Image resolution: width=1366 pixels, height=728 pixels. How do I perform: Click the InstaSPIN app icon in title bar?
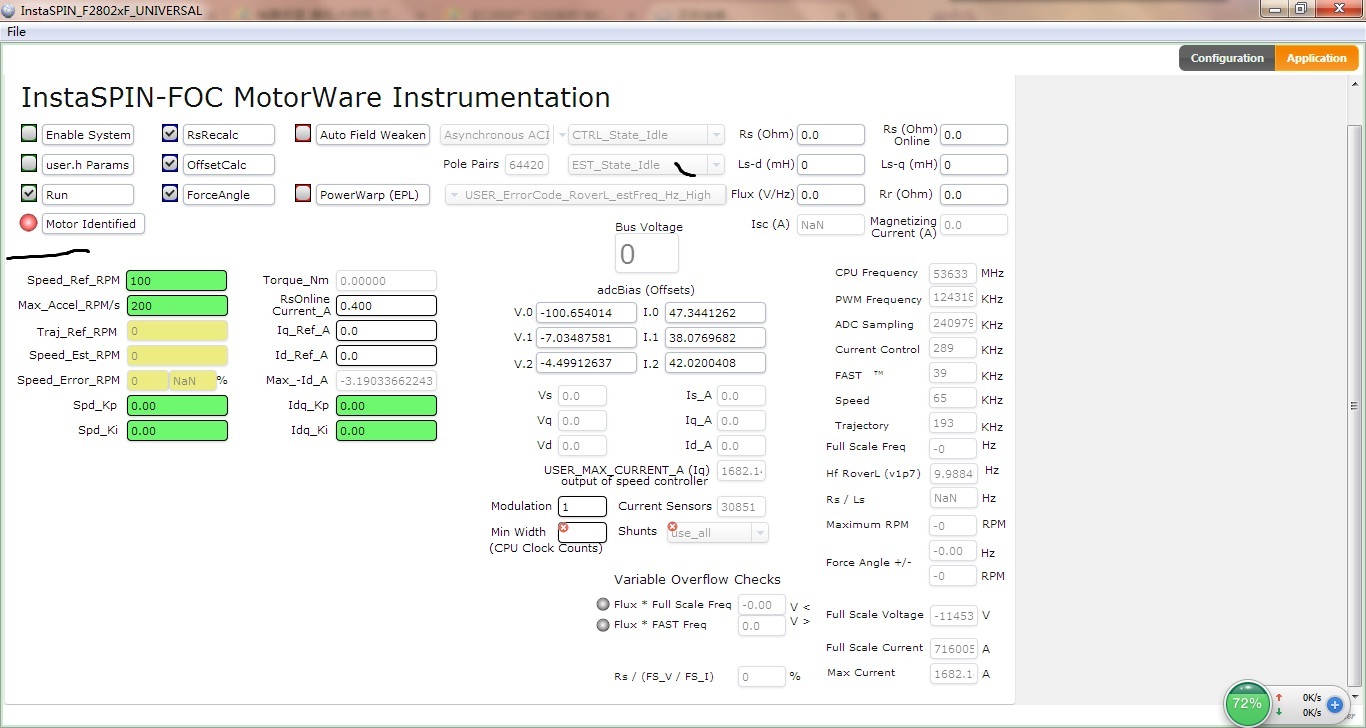point(9,10)
